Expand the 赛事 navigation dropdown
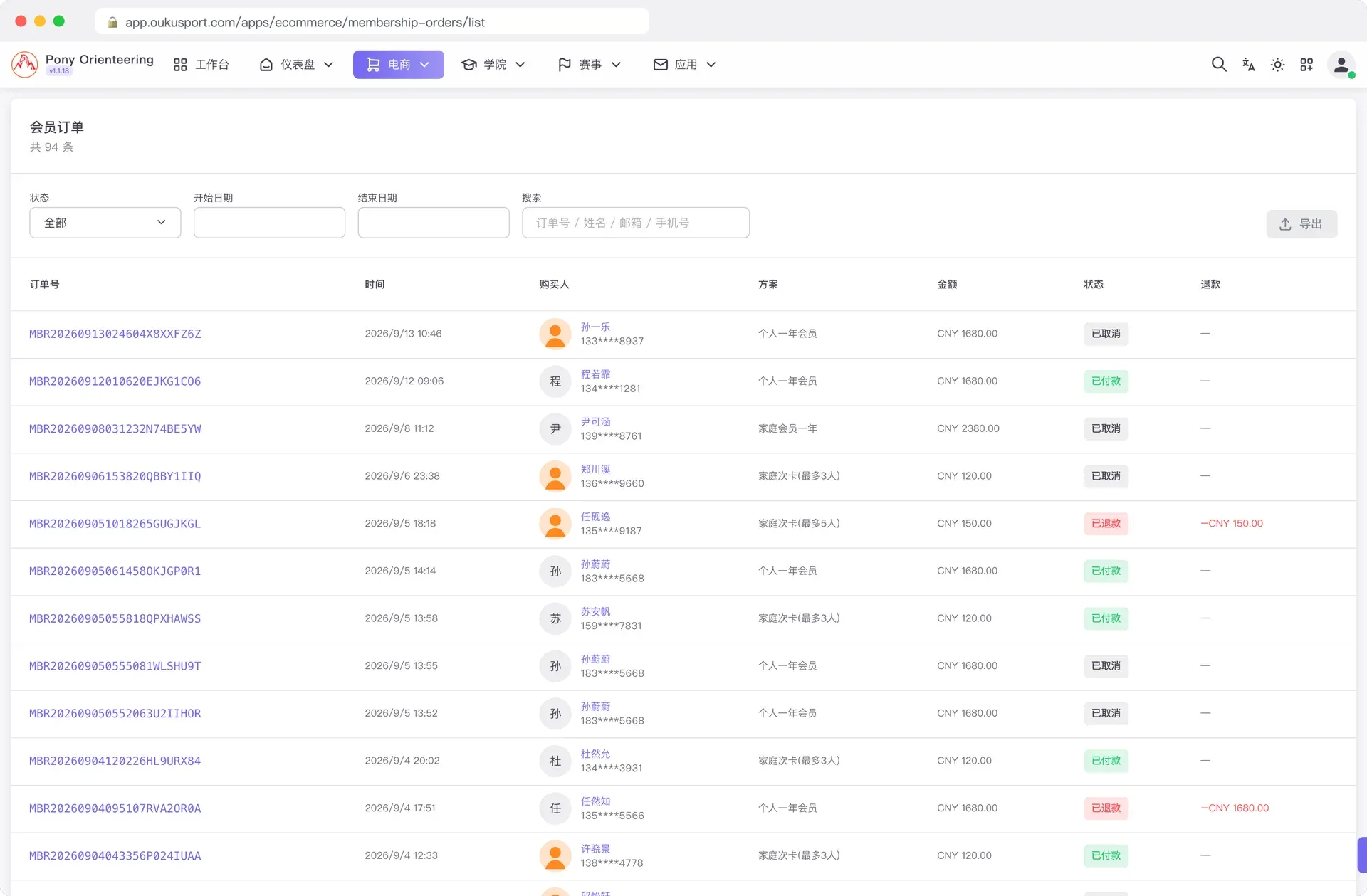 click(590, 65)
